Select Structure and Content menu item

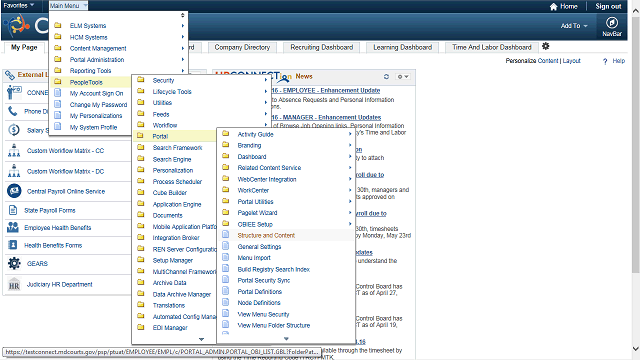(266, 236)
